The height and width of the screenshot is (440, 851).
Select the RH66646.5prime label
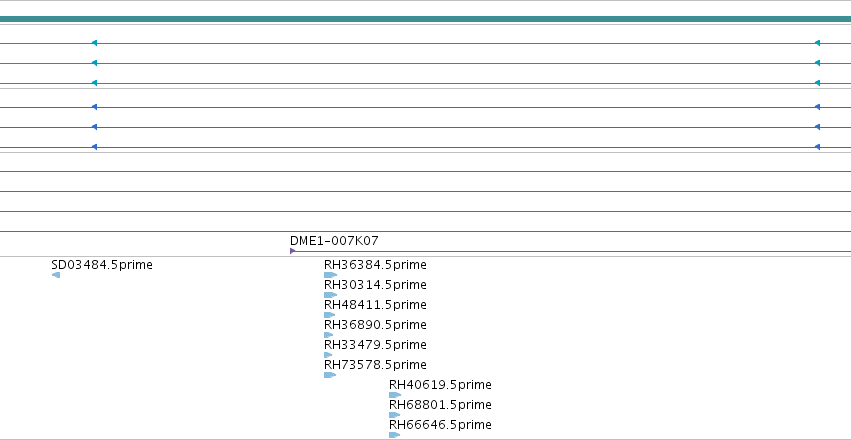tap(440, 424)
